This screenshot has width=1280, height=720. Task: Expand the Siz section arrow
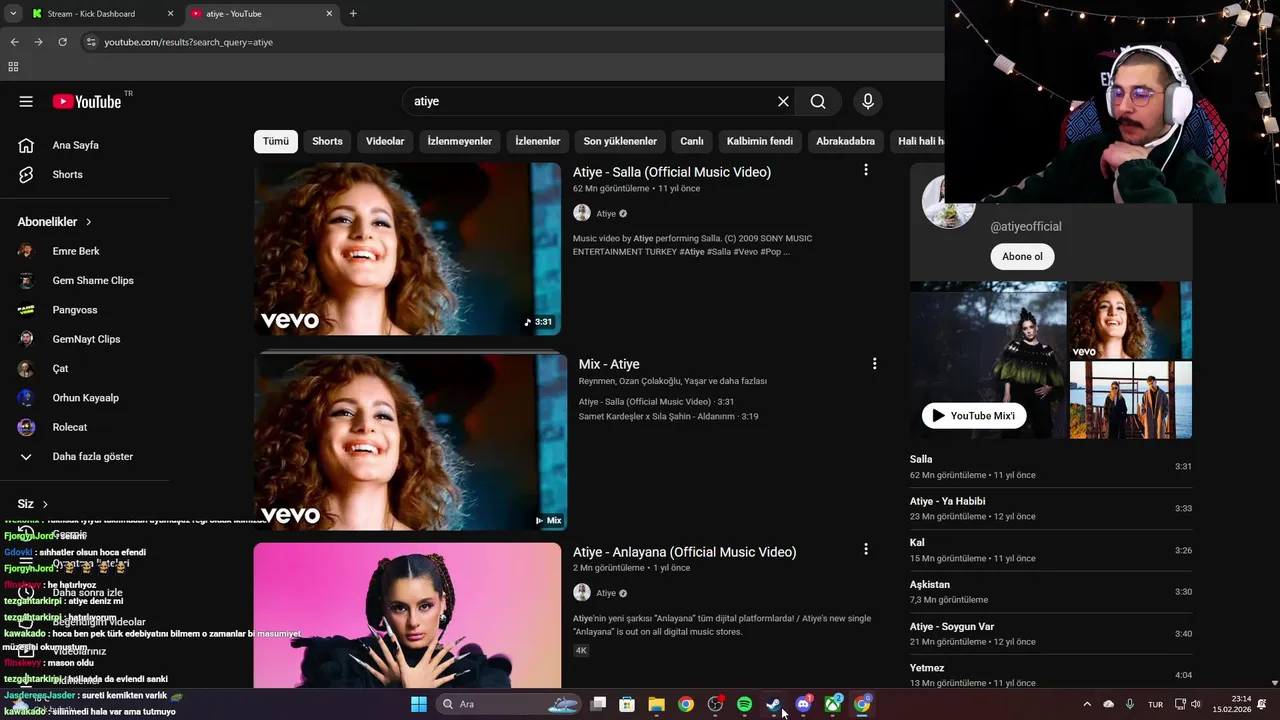[45, 504]
